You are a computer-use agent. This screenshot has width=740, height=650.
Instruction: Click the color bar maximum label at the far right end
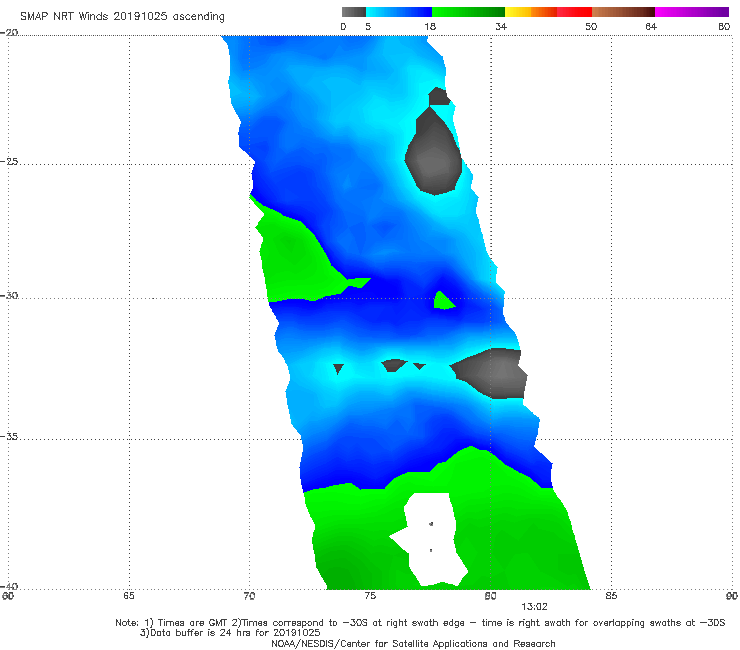coord(724,26)
